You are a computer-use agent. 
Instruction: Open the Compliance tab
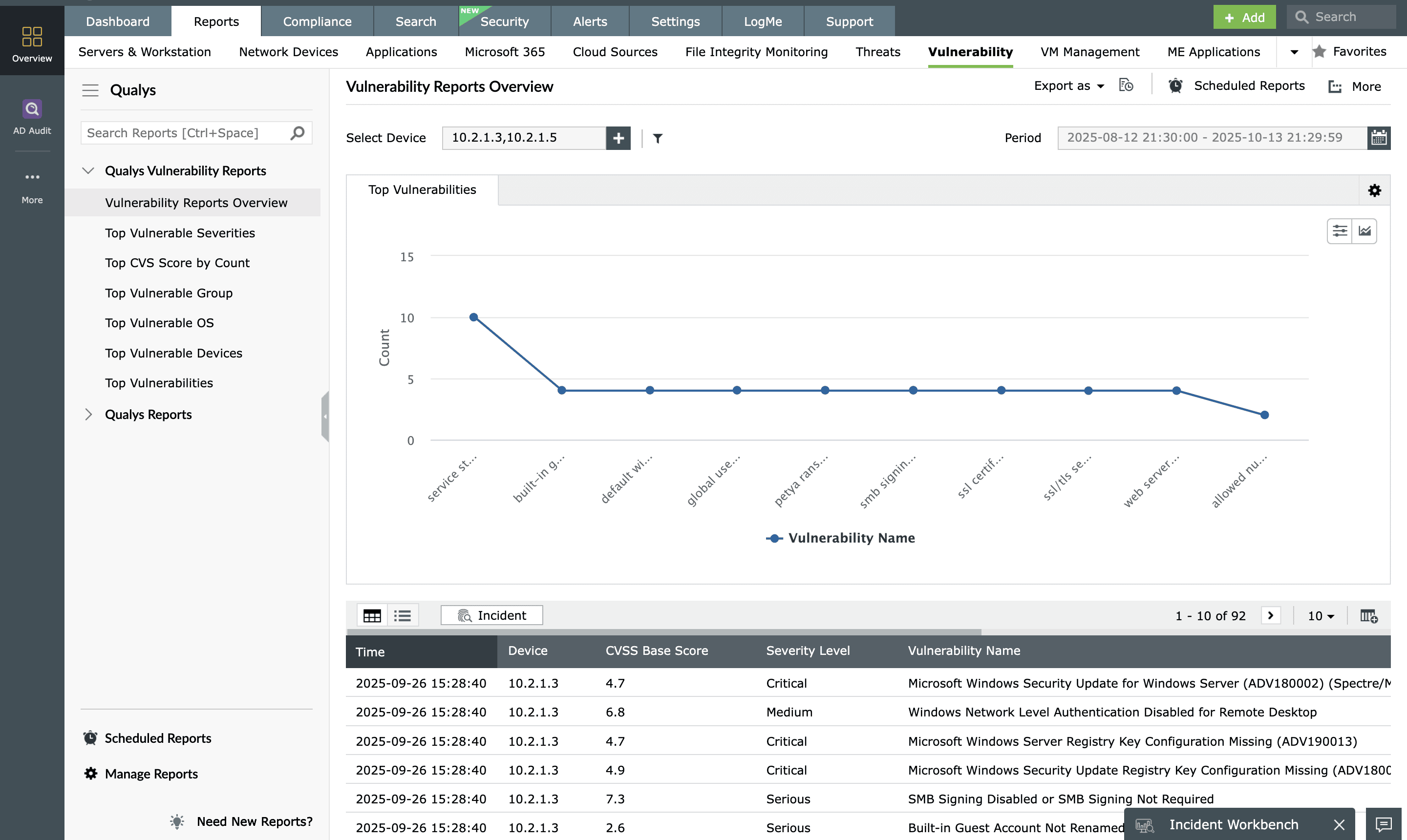(317, 21)
